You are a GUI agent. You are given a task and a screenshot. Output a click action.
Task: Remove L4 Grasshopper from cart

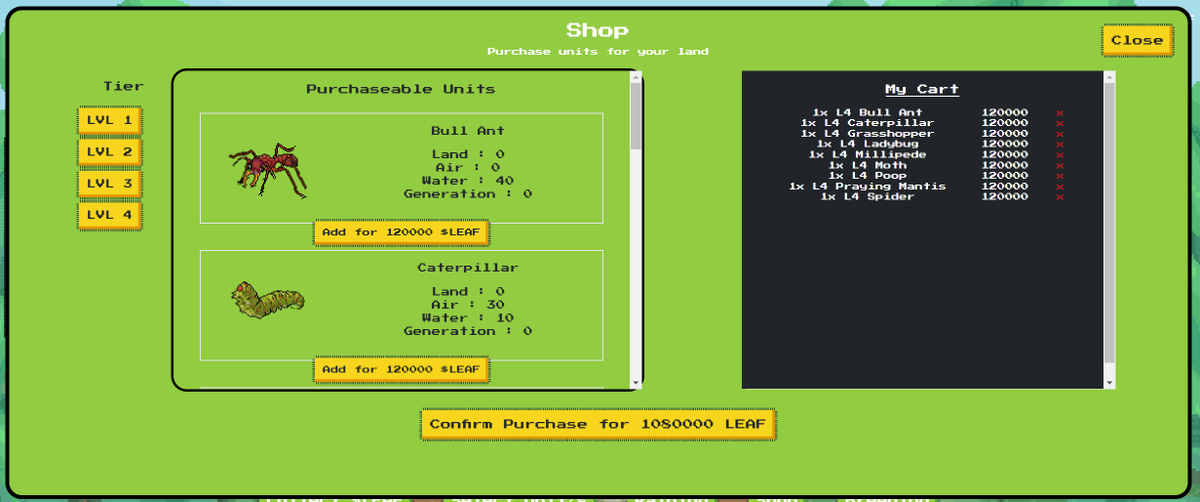point(1060,134)
